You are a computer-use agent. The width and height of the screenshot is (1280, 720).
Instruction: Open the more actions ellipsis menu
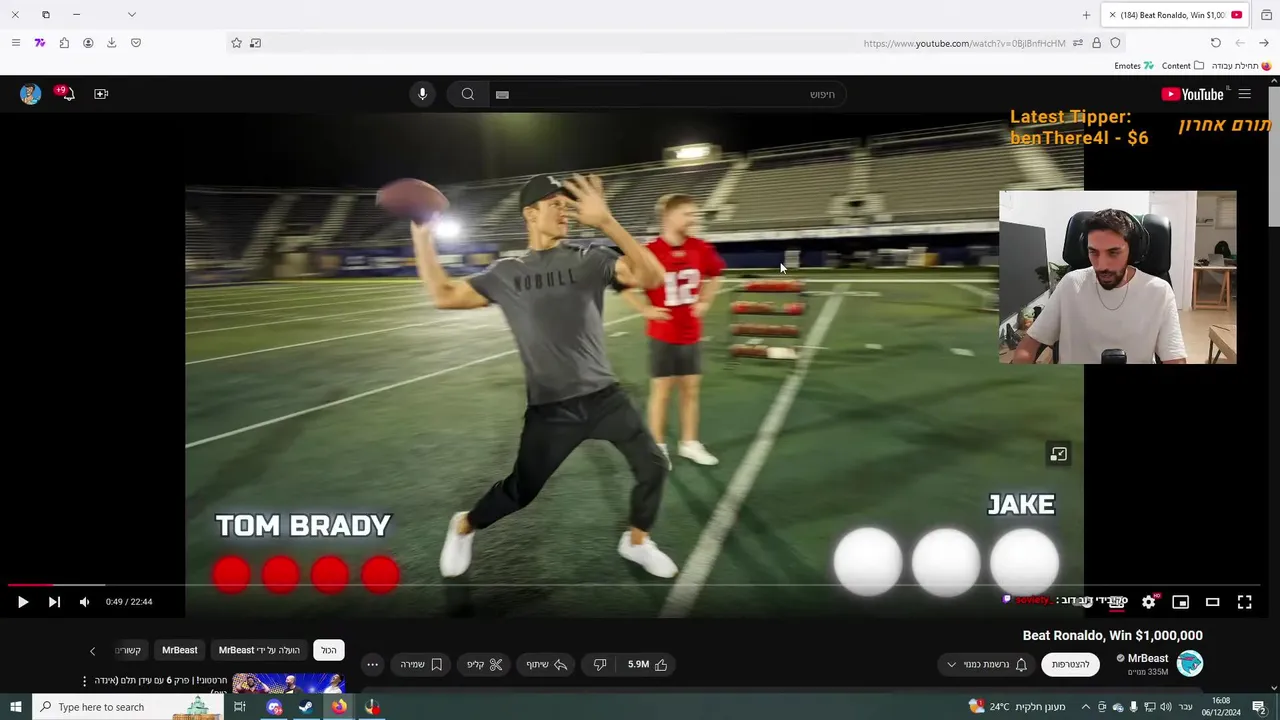click(372, 664)
